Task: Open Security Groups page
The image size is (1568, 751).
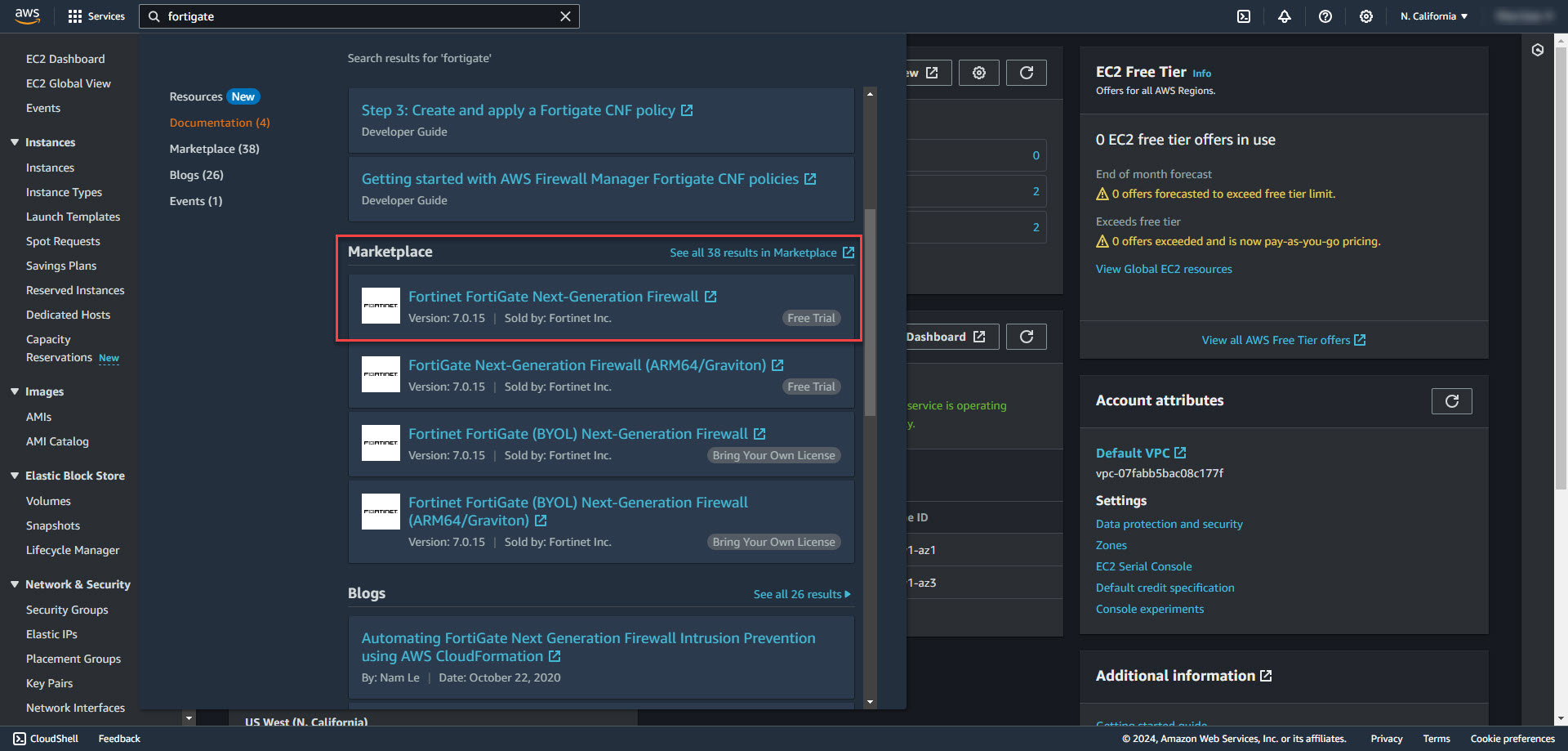Action: tap(67, 610)
